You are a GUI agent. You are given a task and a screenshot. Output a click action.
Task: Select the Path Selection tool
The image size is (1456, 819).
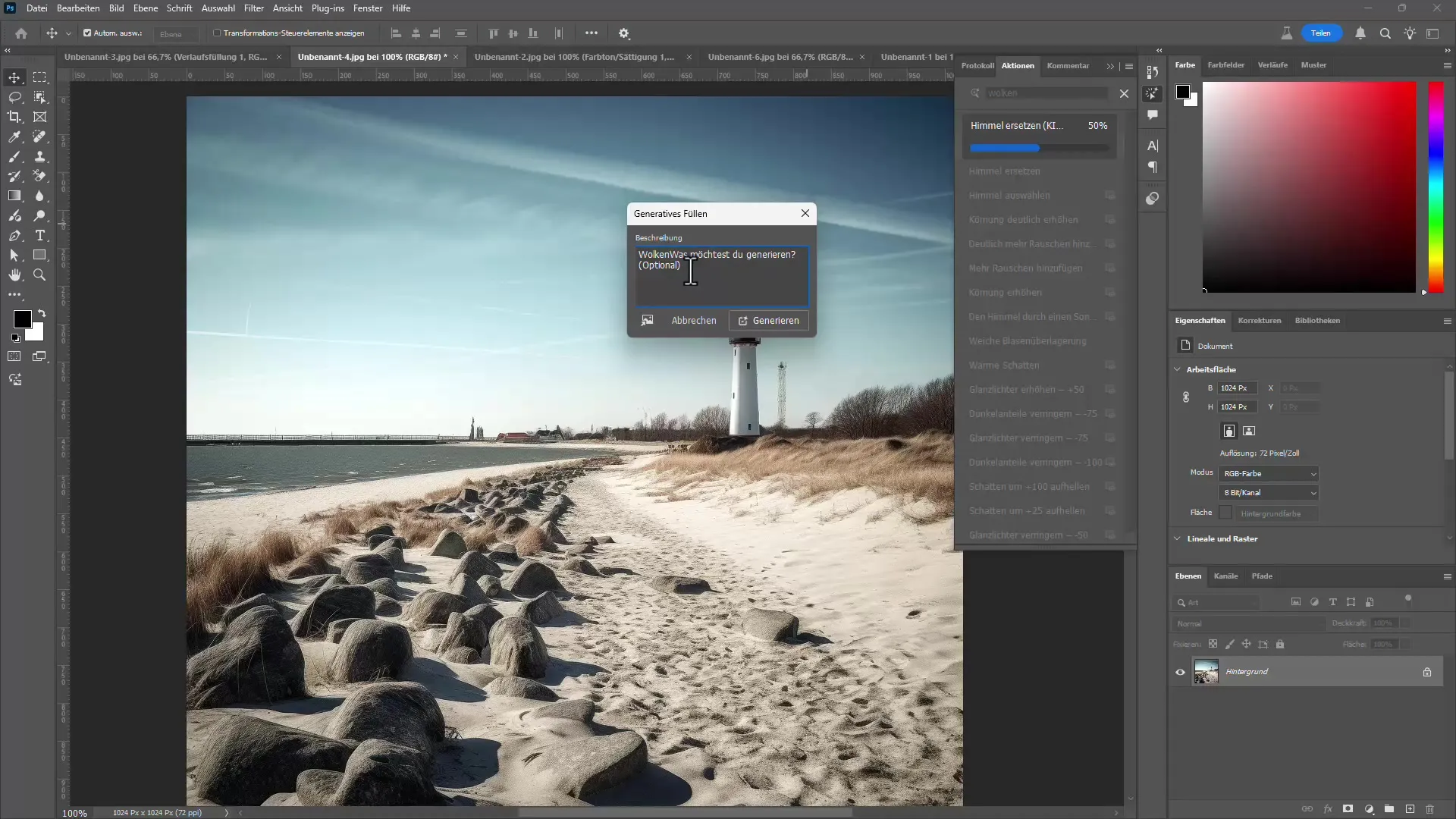click(x=14, y=256)
